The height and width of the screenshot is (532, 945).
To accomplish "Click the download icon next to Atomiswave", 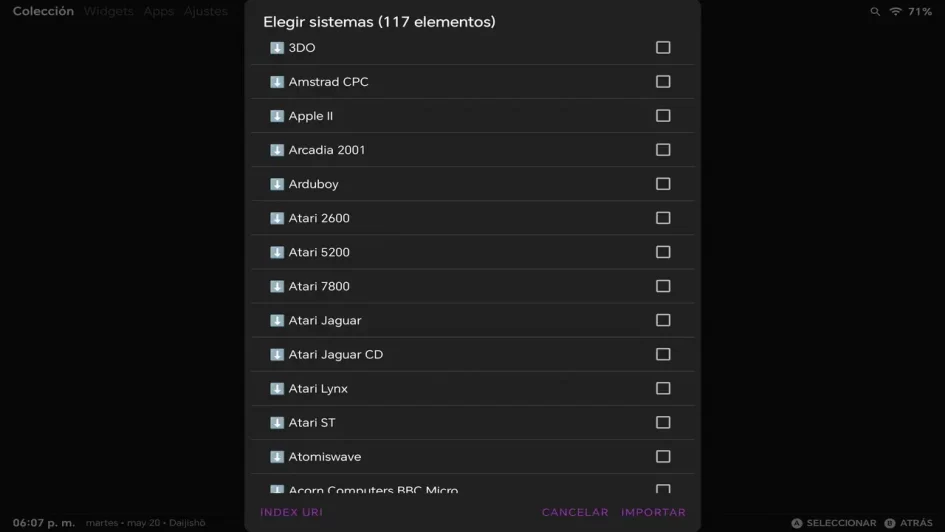I will pos(277,457).
